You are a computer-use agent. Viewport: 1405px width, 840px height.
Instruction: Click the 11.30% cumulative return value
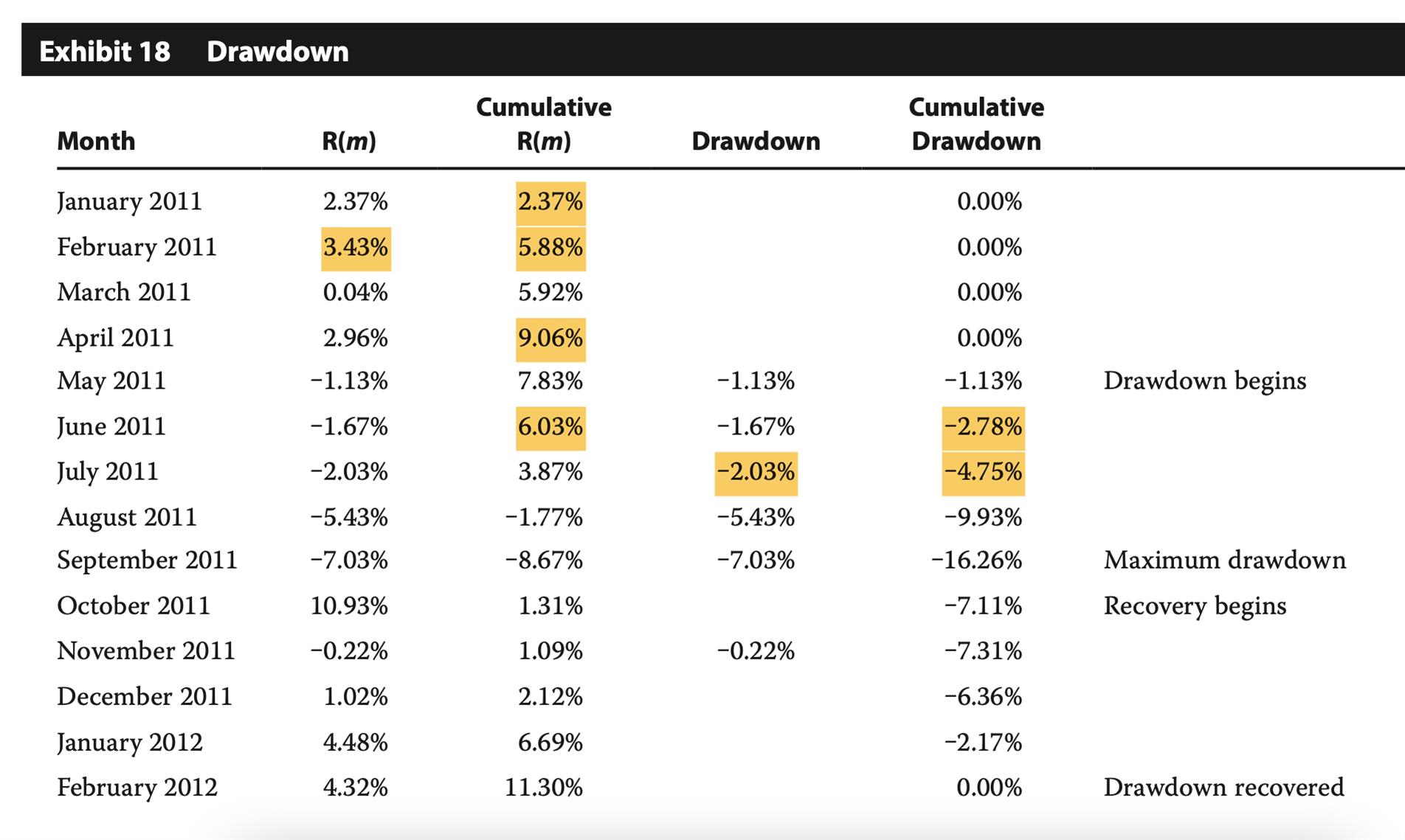click(544, 788)
